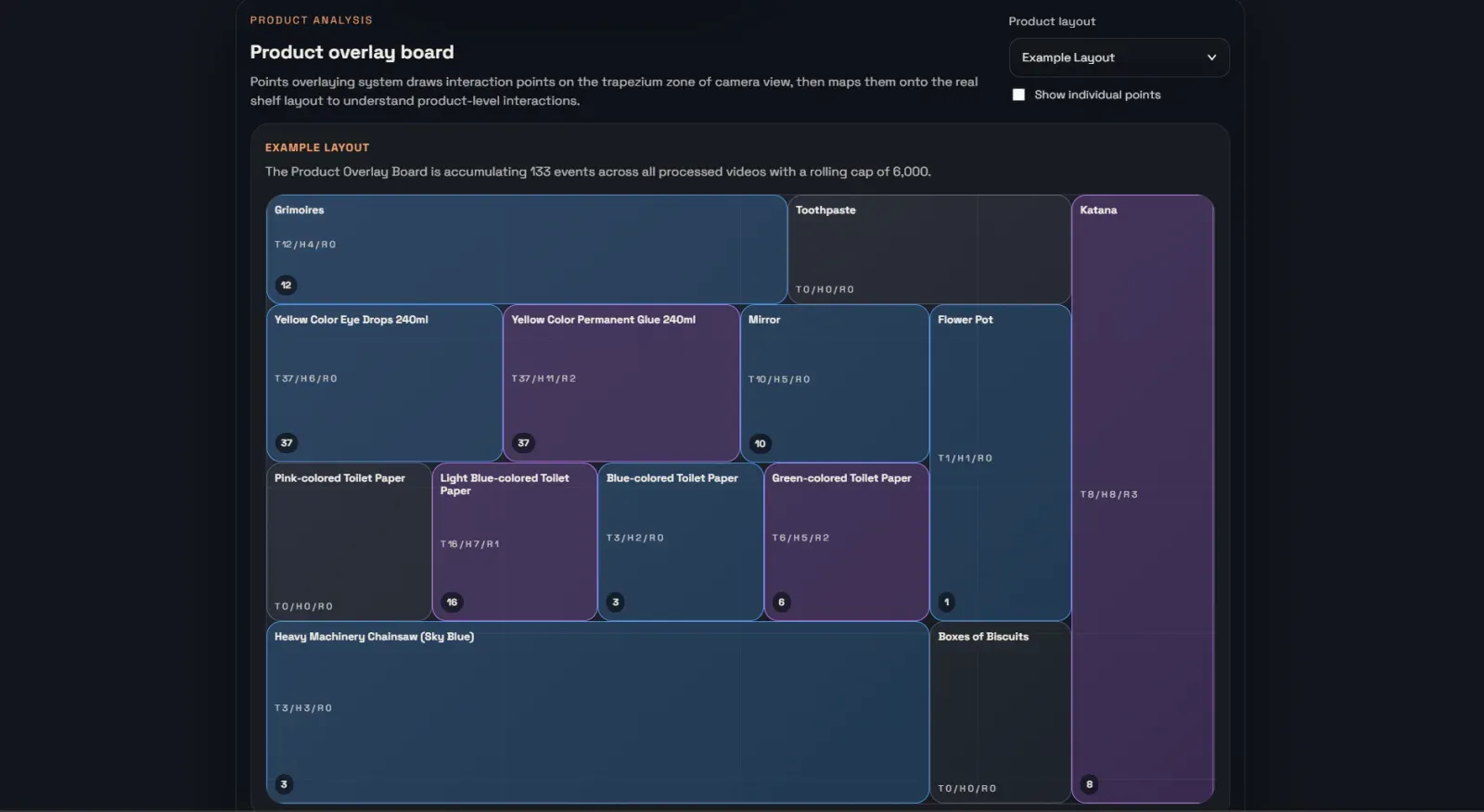Click the T3/H3/R0 stats in Chainsaw

[x=303, y=708]
